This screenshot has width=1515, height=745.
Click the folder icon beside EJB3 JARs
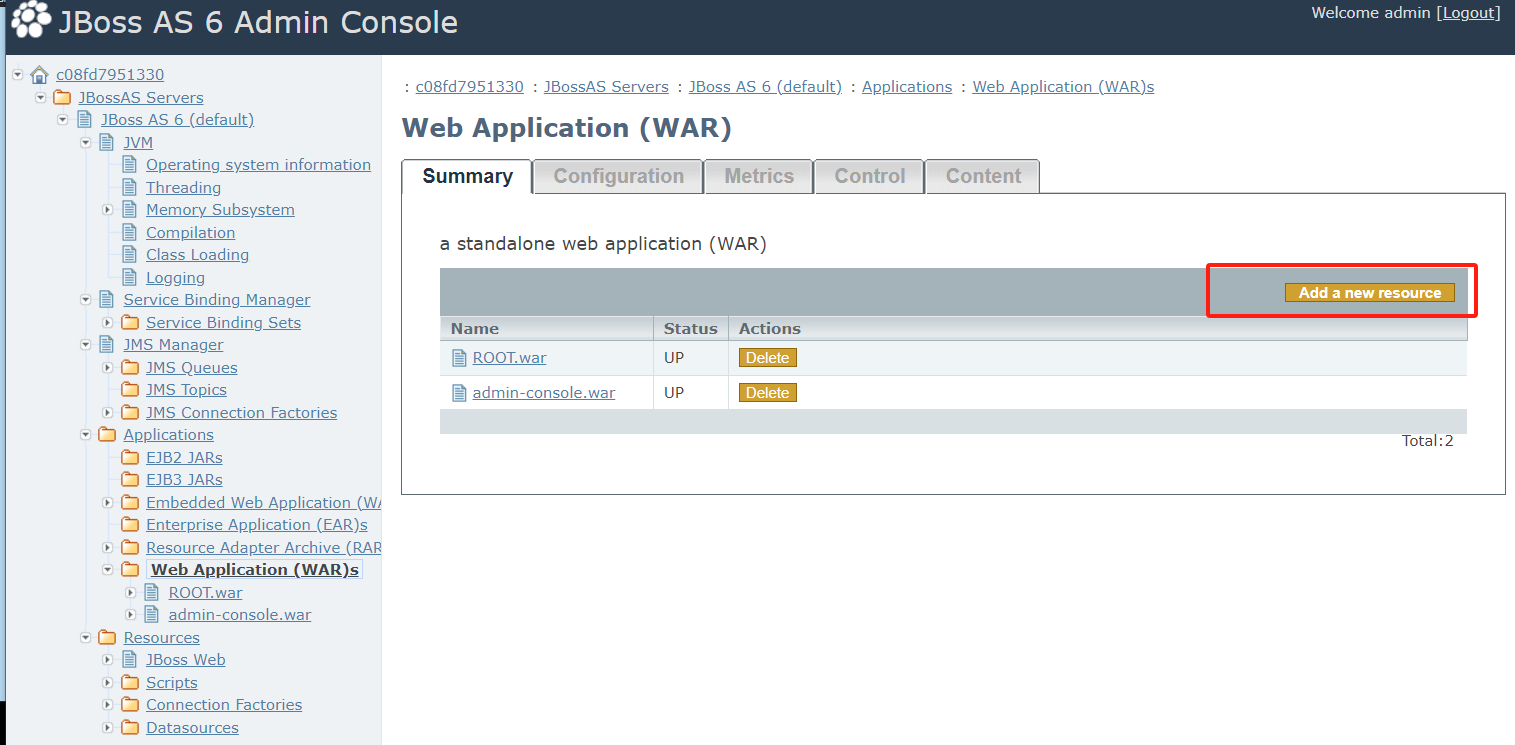(x=130, y=480)
